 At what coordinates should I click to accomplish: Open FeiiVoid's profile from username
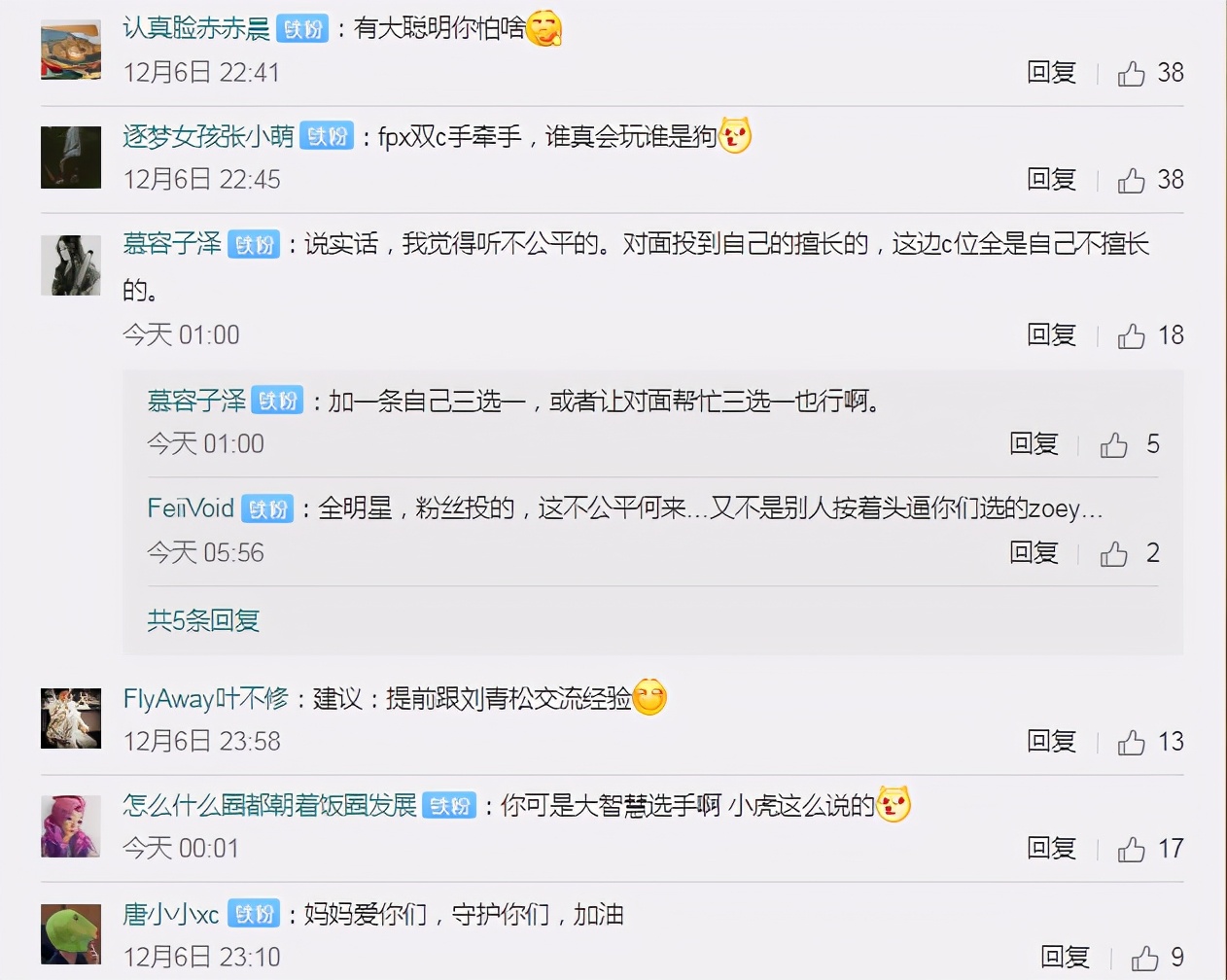point(191,508)
